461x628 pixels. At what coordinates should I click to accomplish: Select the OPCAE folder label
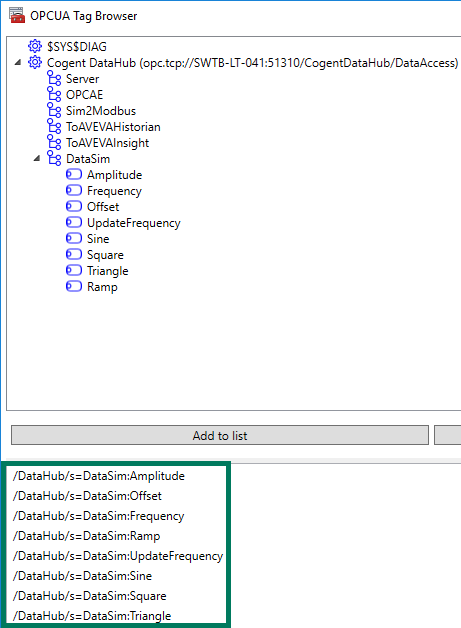(x=85, y=95)
